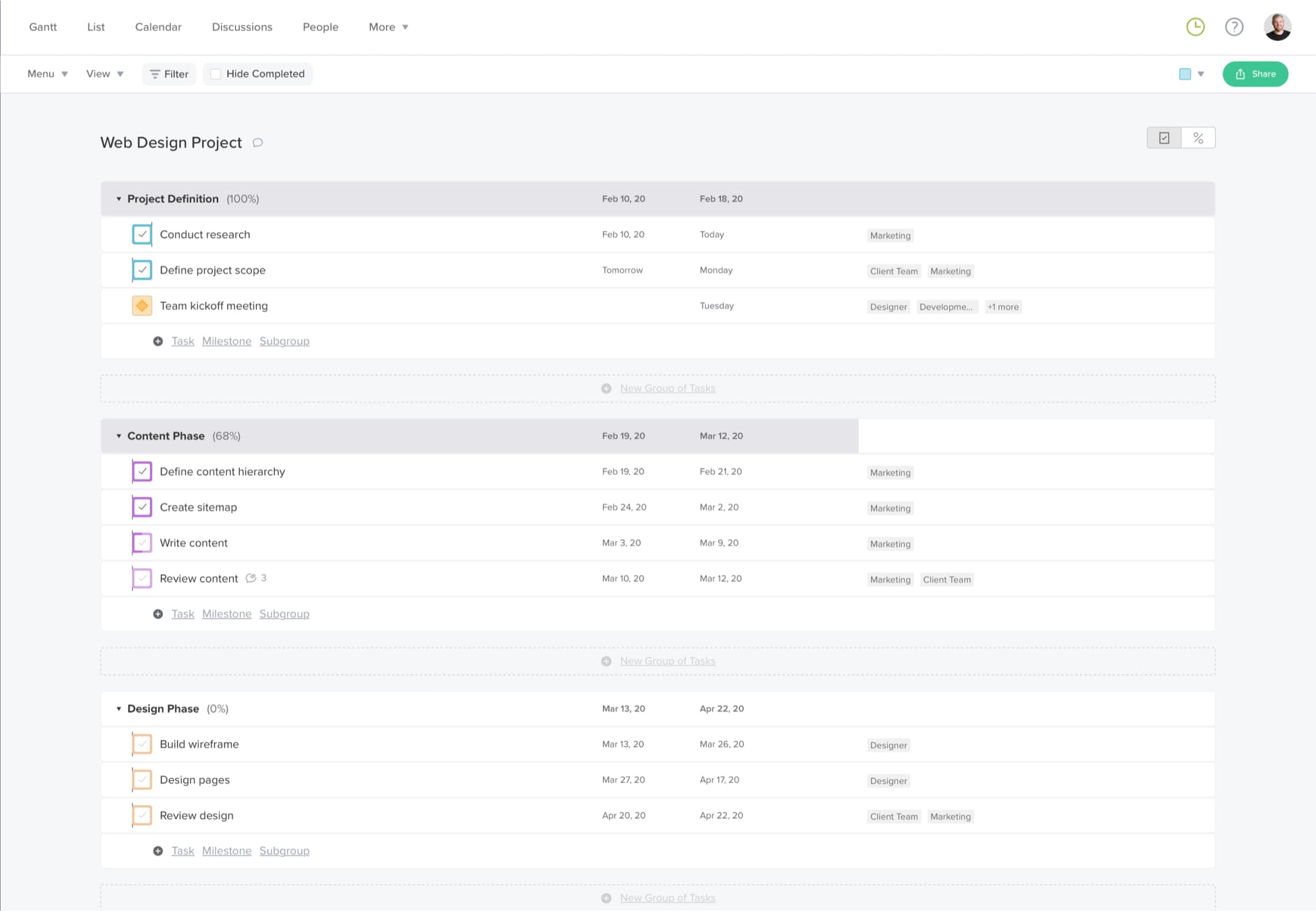Open color picker dropdown arrow
This screenshot has height=911, width=1316.
[1201, 74]
